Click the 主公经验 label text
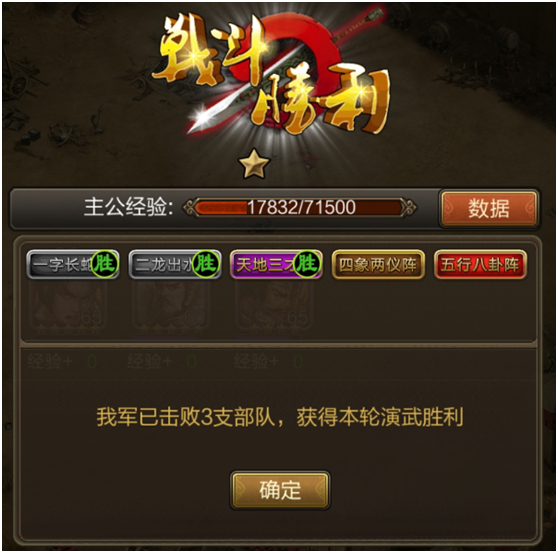 coord(128,207)
